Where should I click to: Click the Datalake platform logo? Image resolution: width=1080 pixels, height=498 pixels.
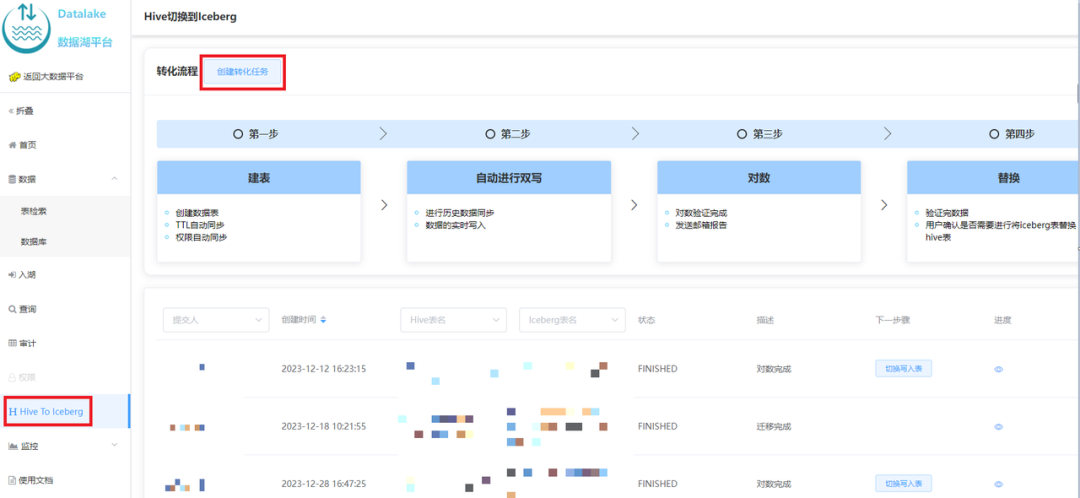[28, 28]
